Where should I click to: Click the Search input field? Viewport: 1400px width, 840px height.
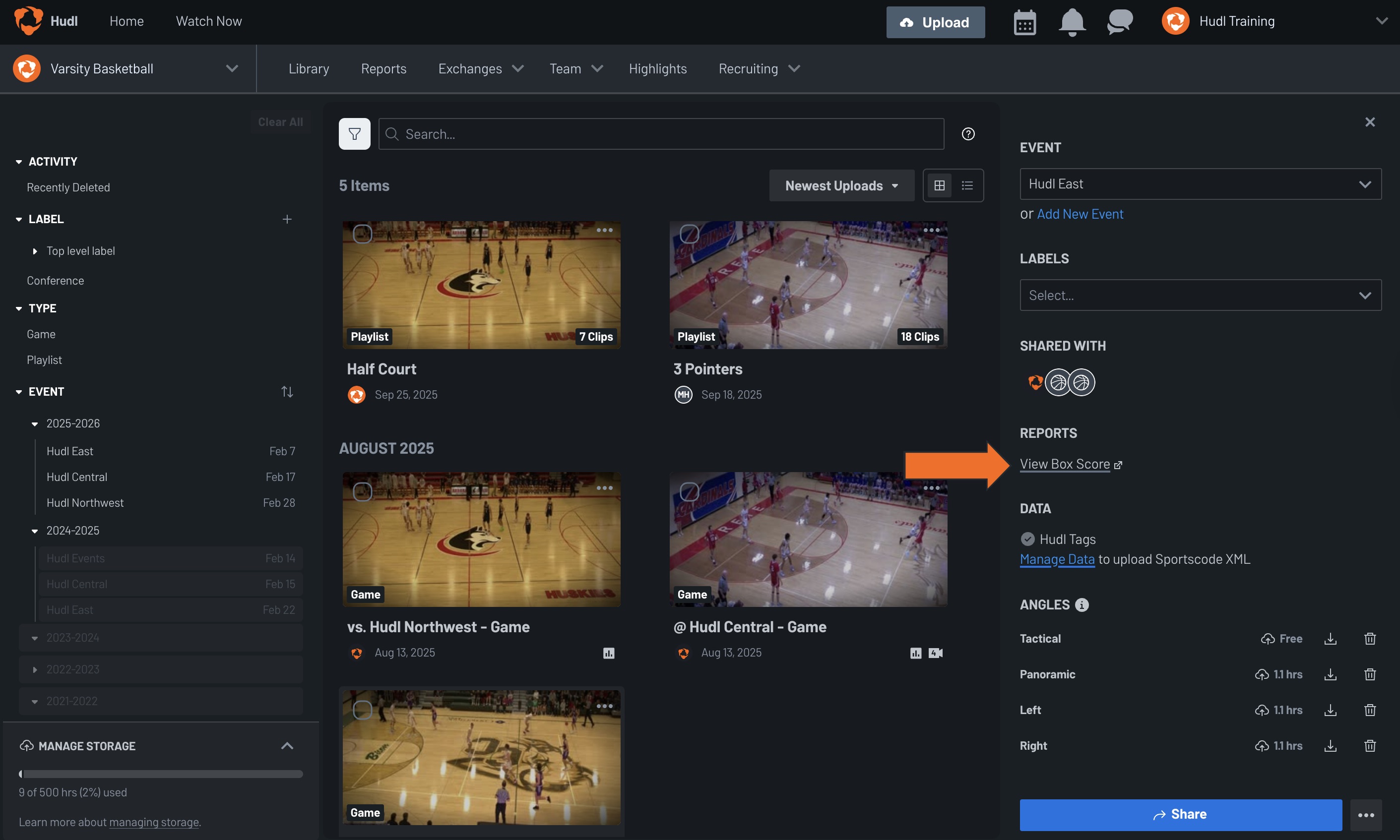pos(661,134)
